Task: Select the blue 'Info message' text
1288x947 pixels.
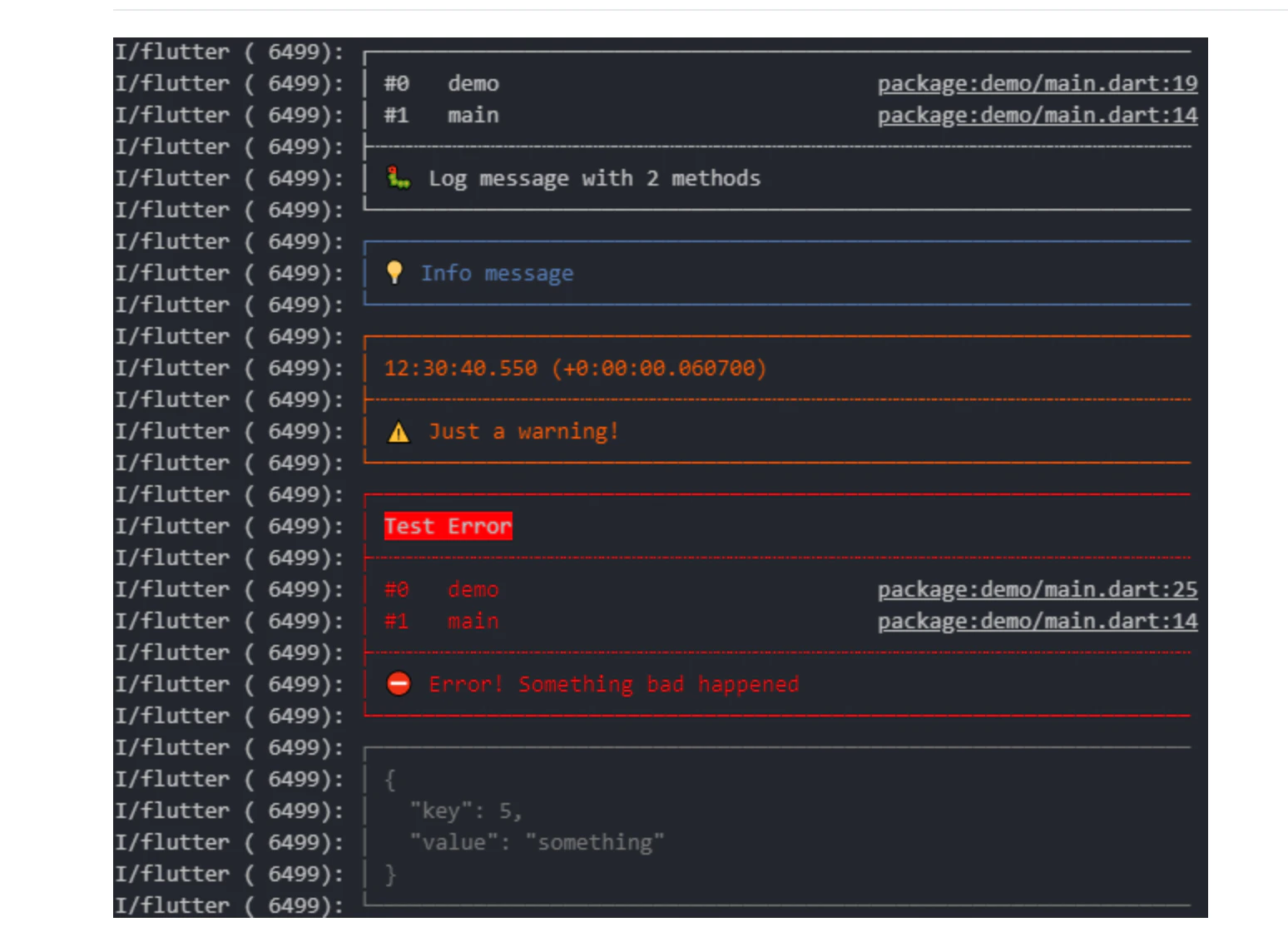Action: [x=497, y=274]
